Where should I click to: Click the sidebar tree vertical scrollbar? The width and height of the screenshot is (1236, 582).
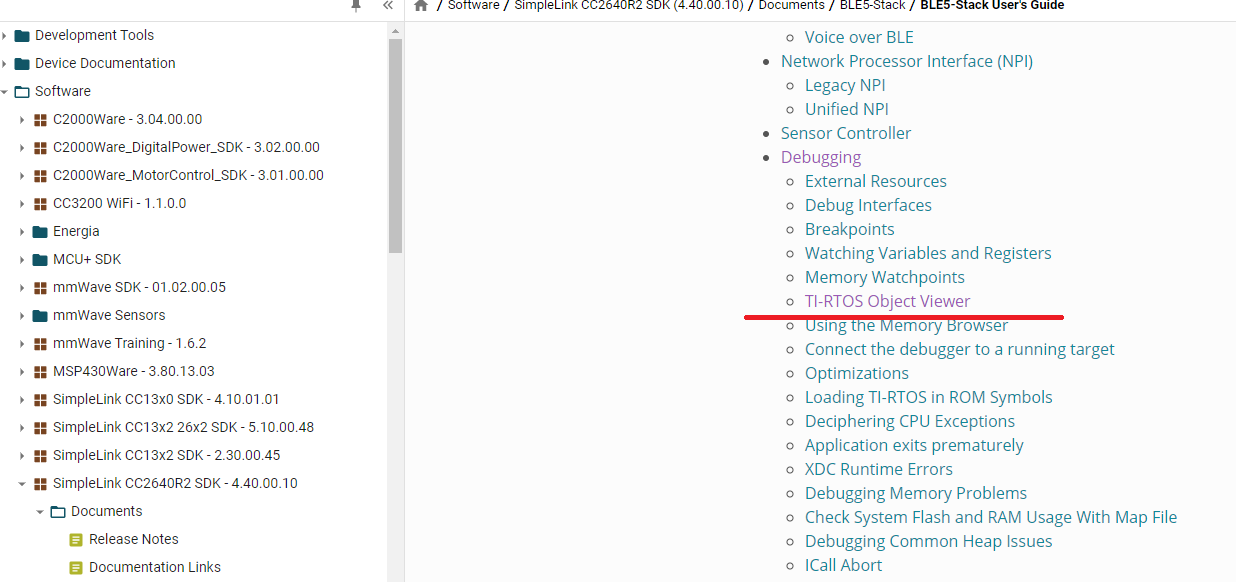[395, 146]
